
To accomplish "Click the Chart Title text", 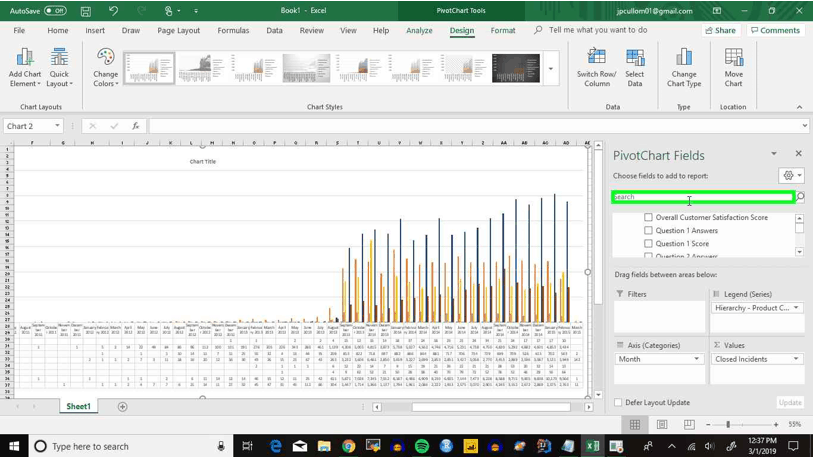I will click(202, 161).
